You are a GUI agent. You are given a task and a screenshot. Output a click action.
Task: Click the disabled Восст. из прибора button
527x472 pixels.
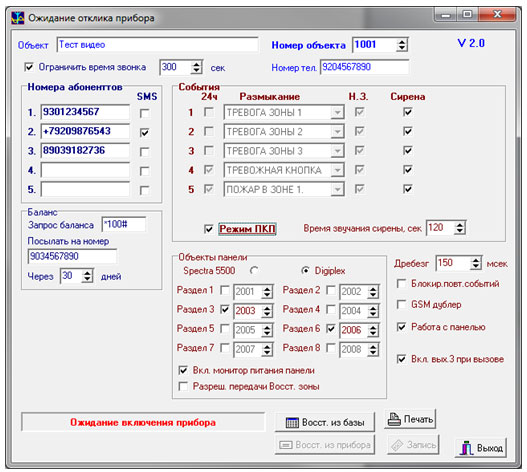(x=325, y=445)
